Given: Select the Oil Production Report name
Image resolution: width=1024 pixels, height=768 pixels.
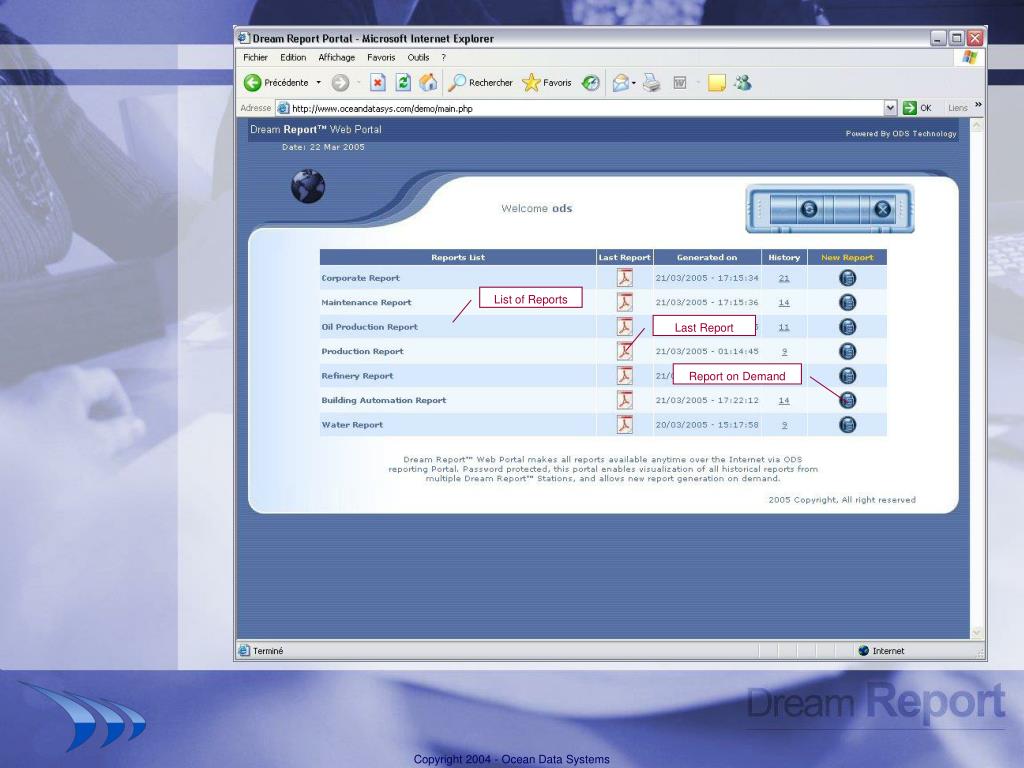Looking at the screenshot, I should coord(370,327).
